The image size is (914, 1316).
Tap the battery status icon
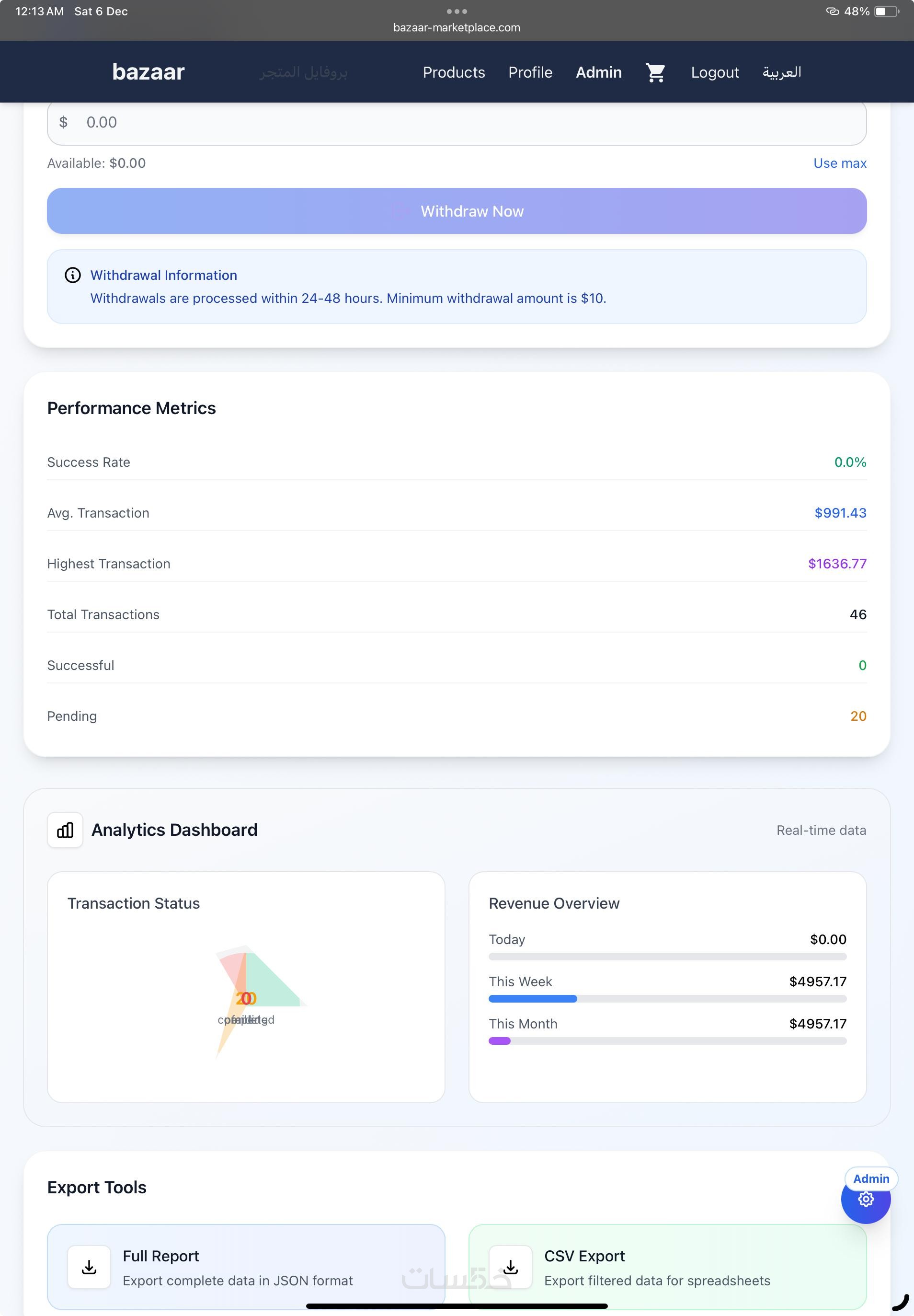[x=886, y=12]
